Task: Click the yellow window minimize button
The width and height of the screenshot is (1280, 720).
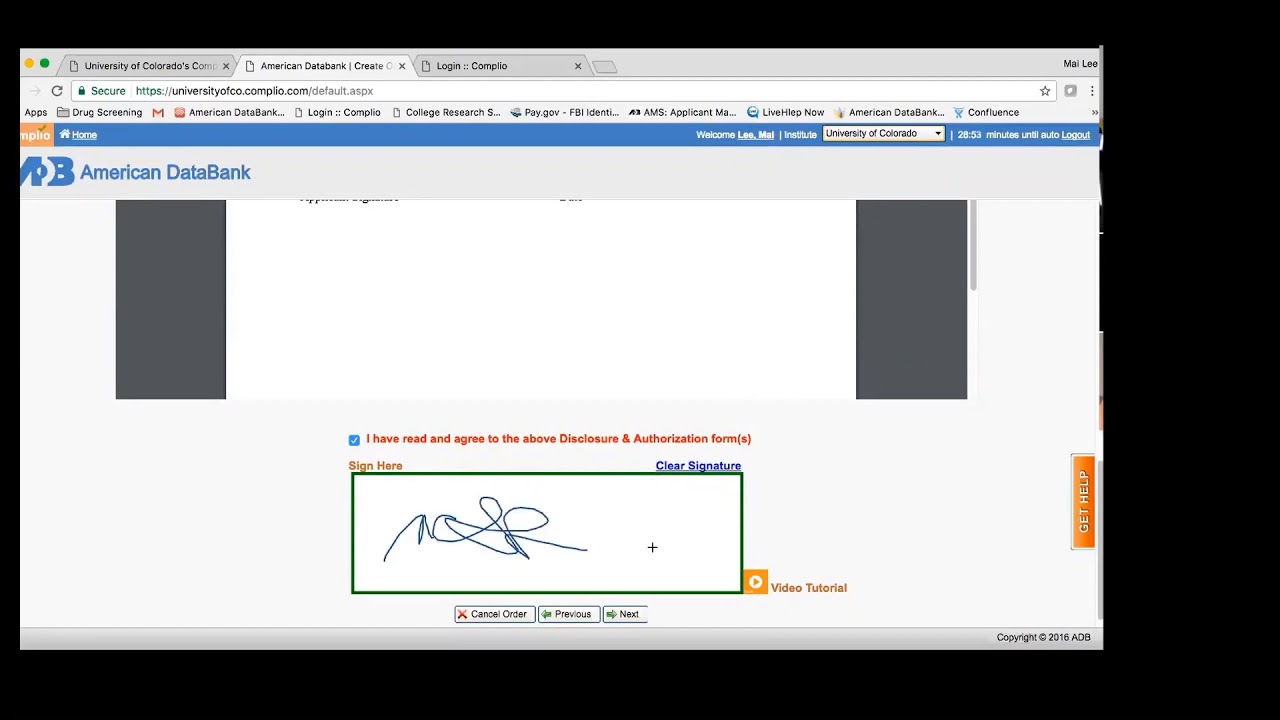Action: click(29, 64)
